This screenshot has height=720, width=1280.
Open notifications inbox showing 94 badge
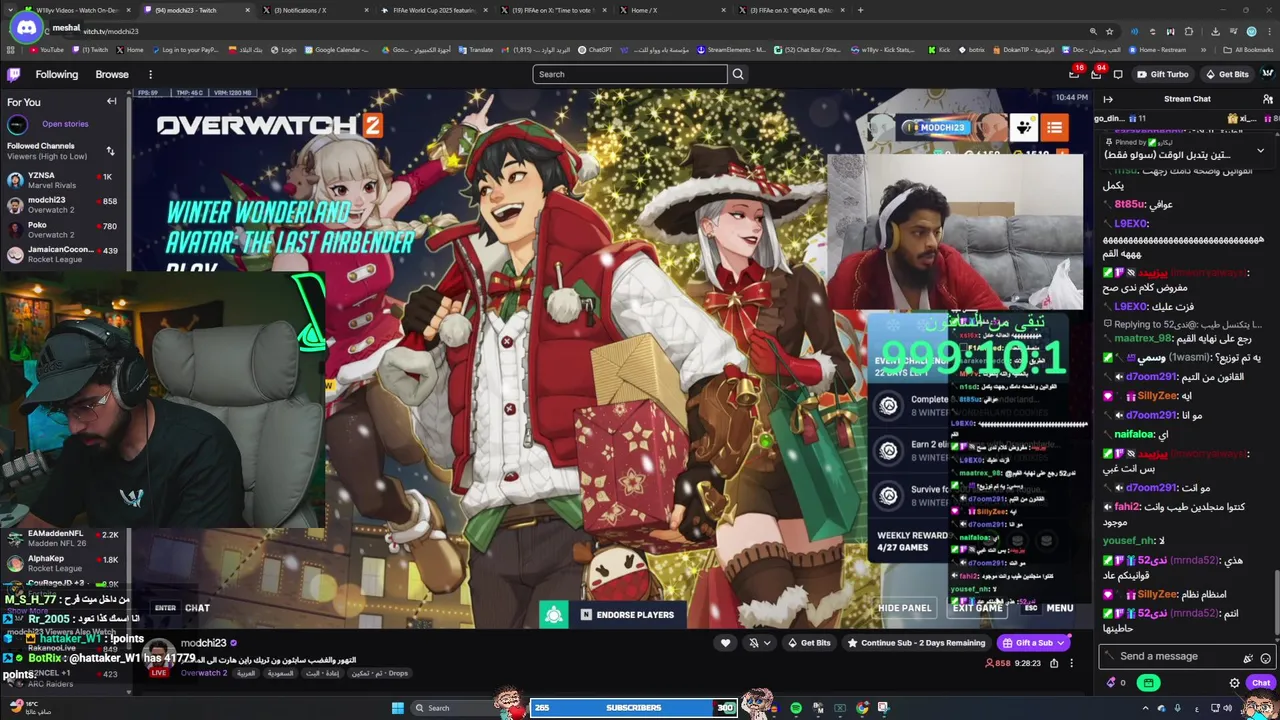1096,74
